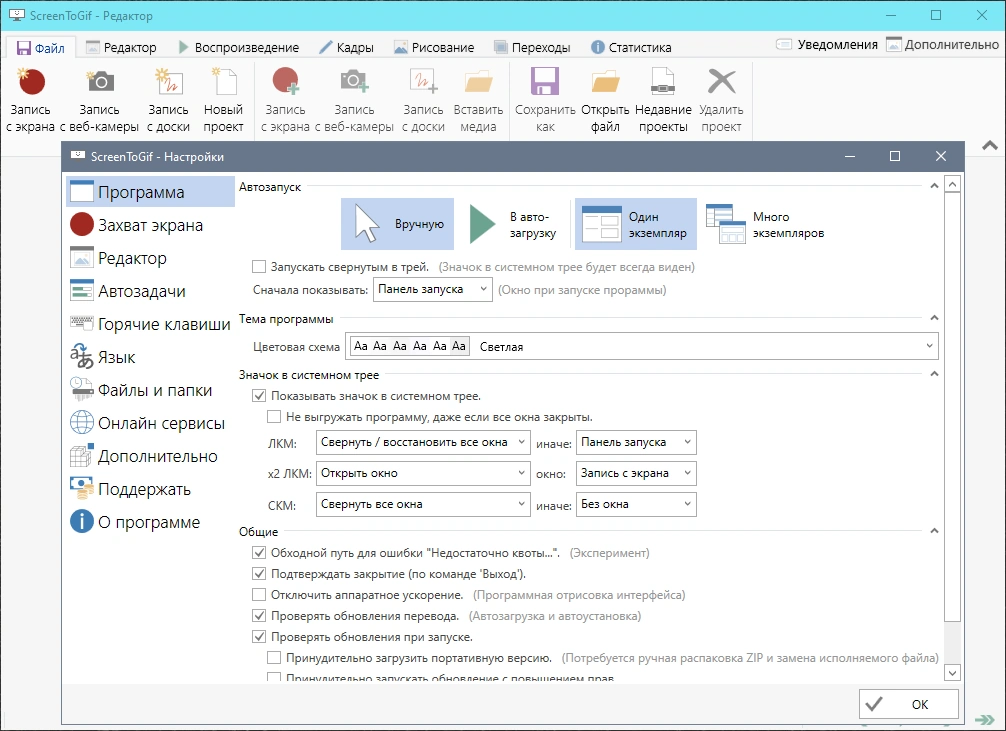Click Дополнительно in editor title area
1006x731 pixels.
point(942,44)
